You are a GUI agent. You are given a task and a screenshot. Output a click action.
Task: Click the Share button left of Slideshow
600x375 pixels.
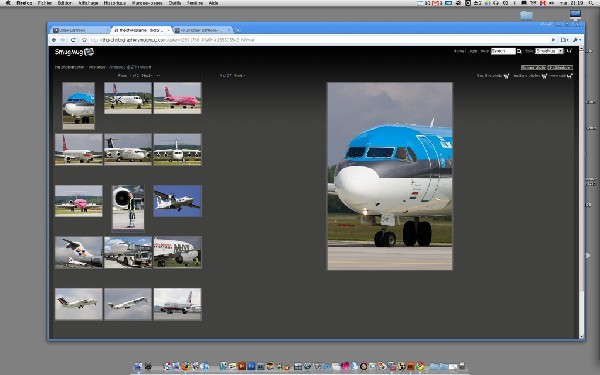click(x=533, y=67)
